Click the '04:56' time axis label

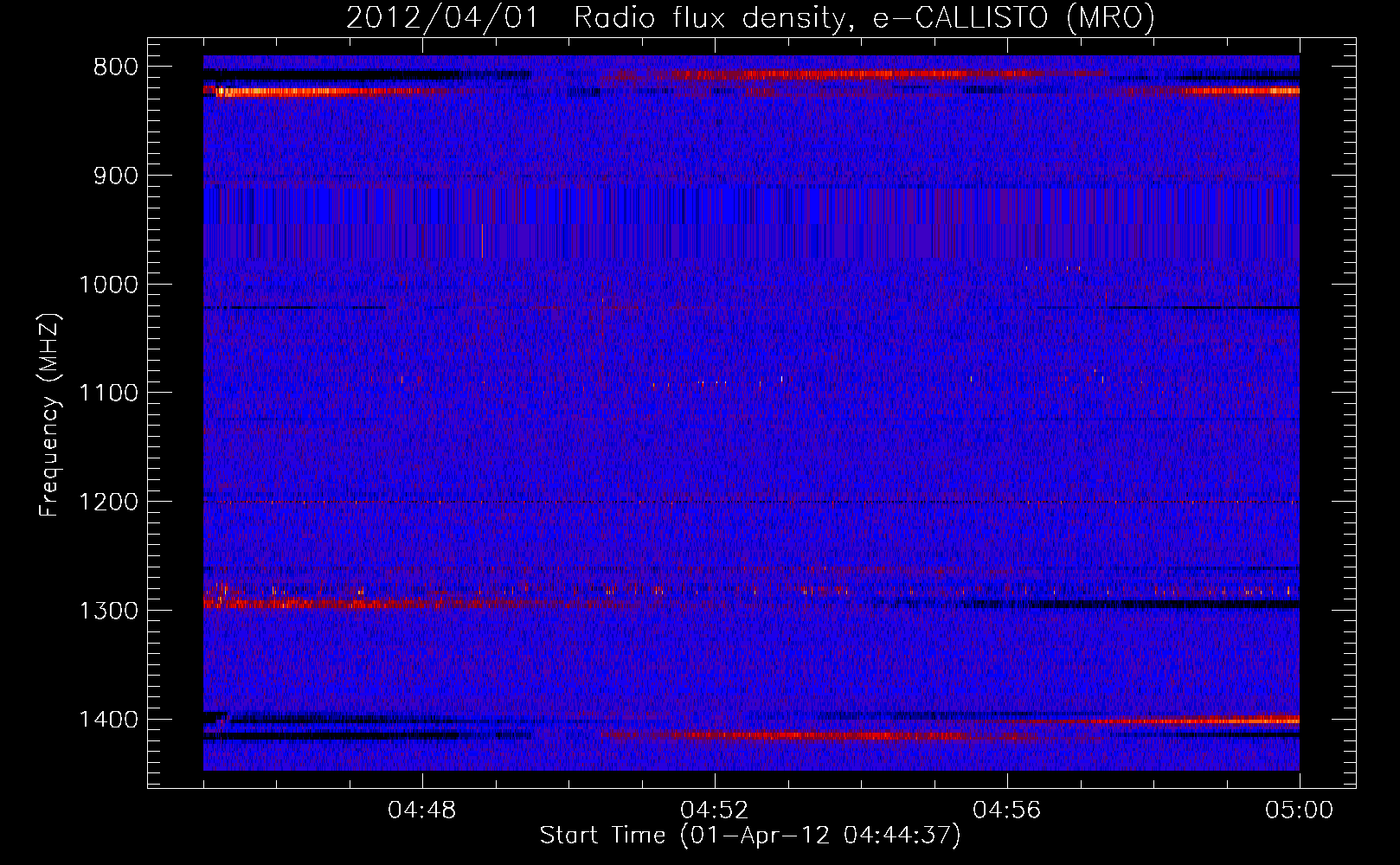(1007, 811)
